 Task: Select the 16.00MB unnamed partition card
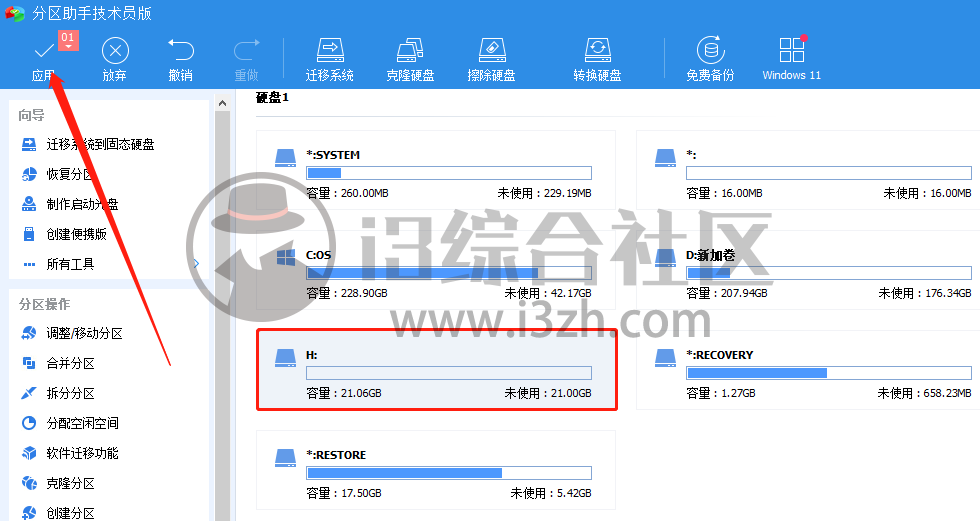(808, 170)
